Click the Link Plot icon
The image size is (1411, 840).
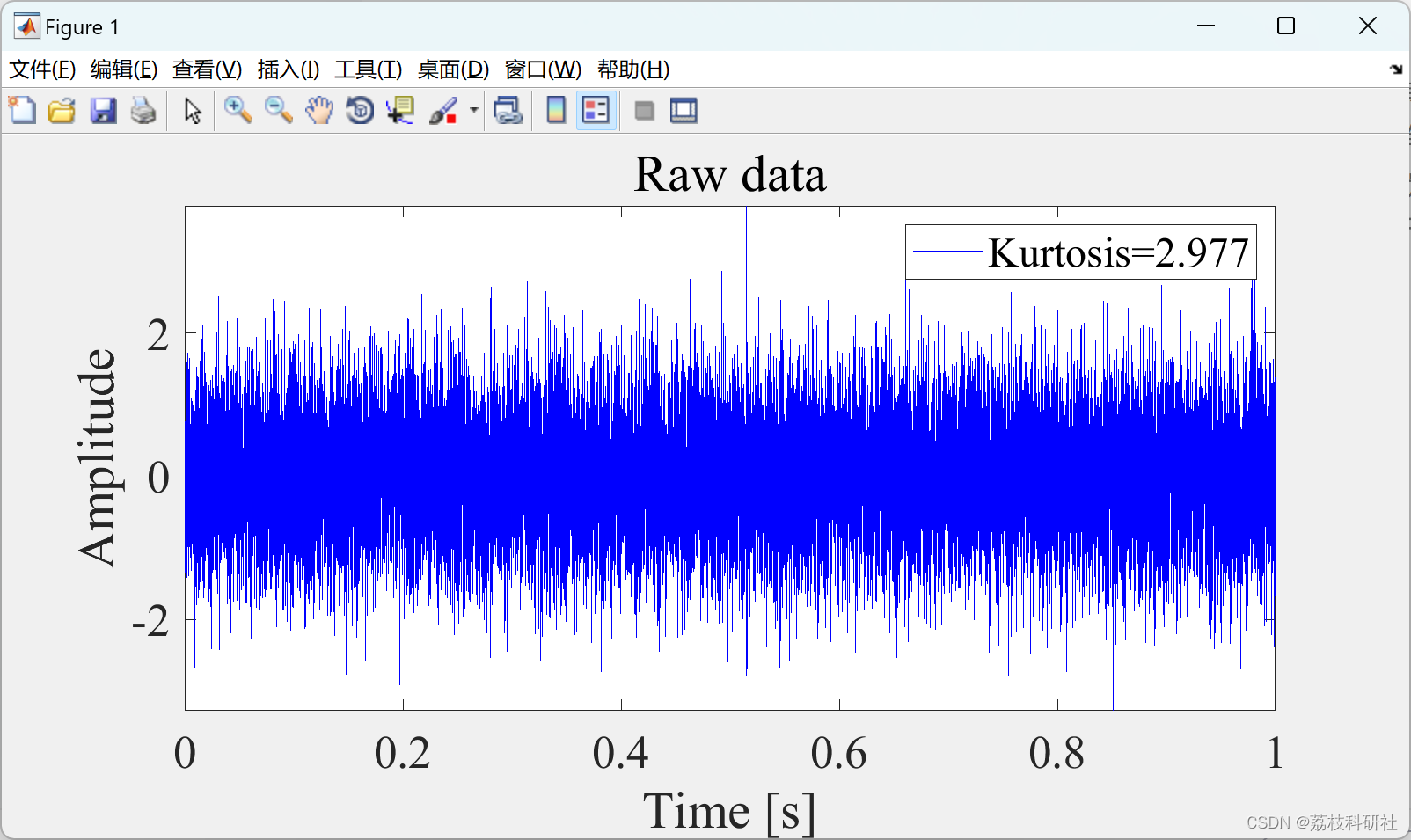click(x=508, y=111)
